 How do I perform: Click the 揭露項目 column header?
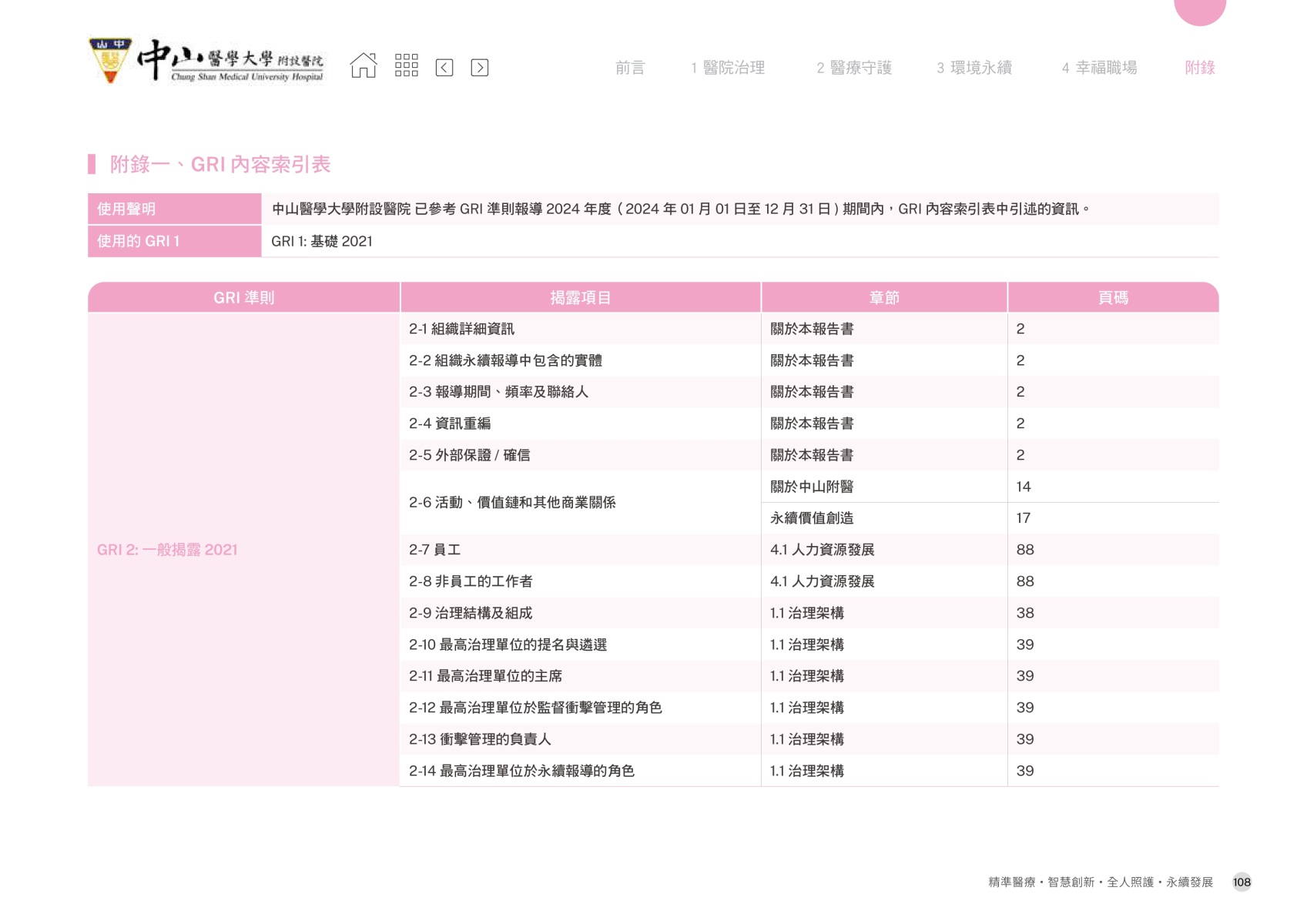(580, 298)
